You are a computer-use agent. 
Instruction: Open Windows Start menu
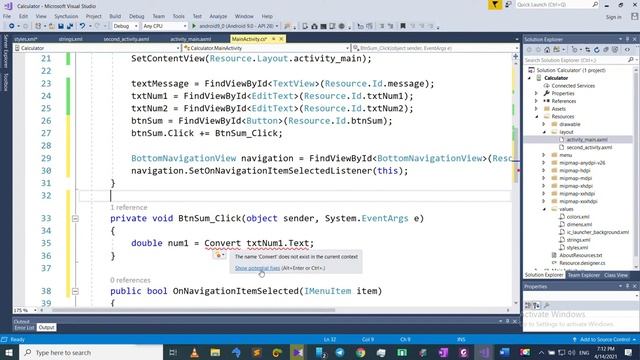9,352
